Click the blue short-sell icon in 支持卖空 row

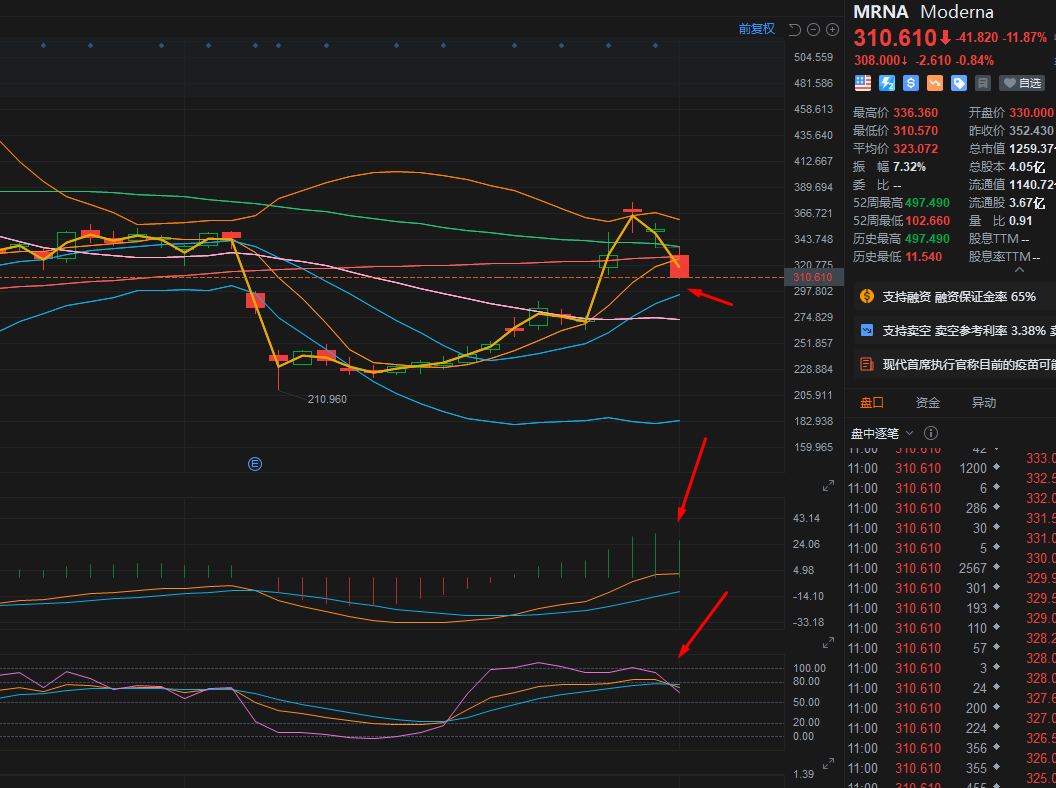(867, 330)
